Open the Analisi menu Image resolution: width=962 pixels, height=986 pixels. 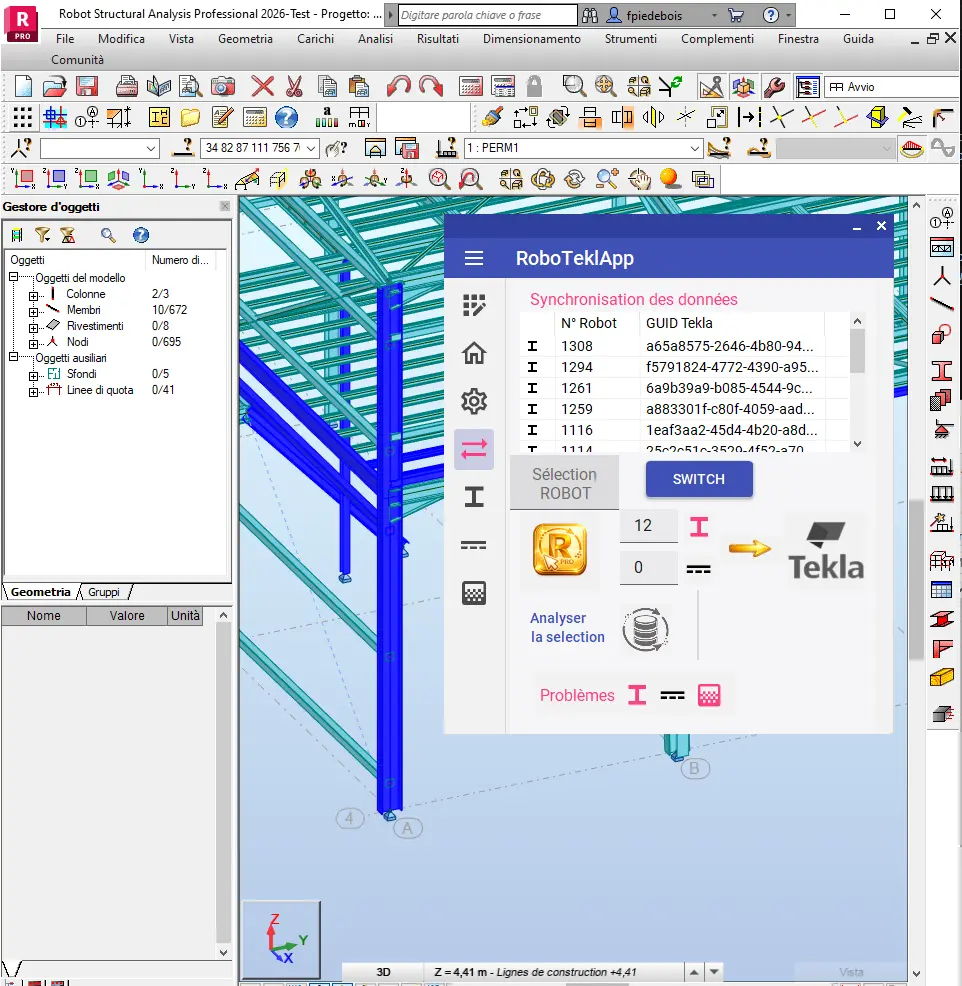[376, 39]
